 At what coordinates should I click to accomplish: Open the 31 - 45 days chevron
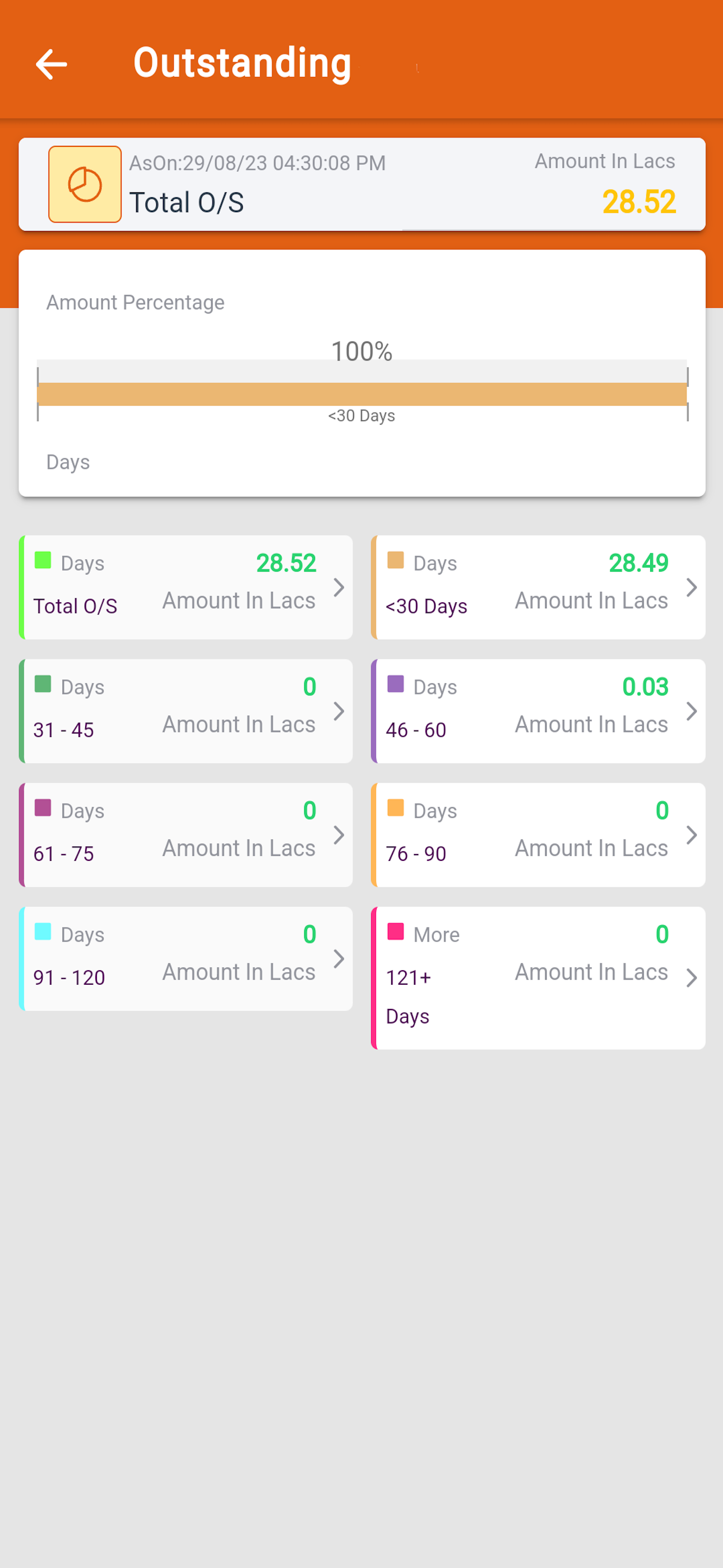tap(339, 711)
